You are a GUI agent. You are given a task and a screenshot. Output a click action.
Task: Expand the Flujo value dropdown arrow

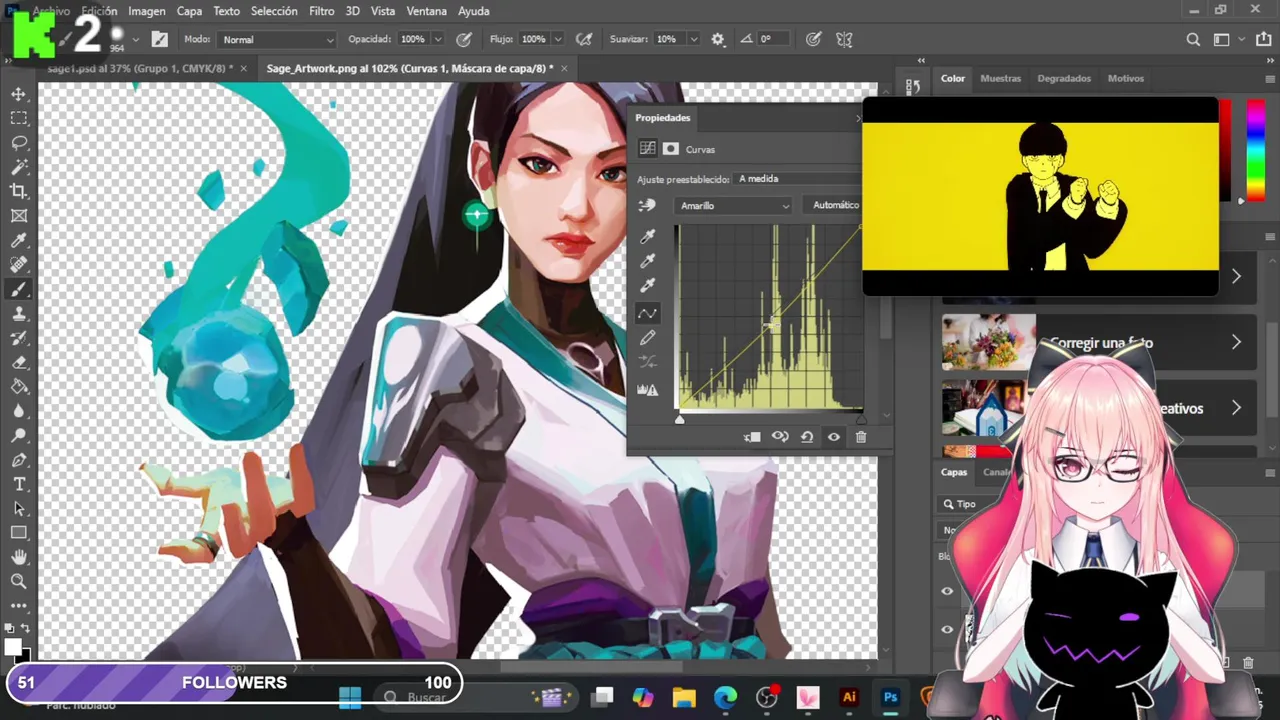[558, 39]
